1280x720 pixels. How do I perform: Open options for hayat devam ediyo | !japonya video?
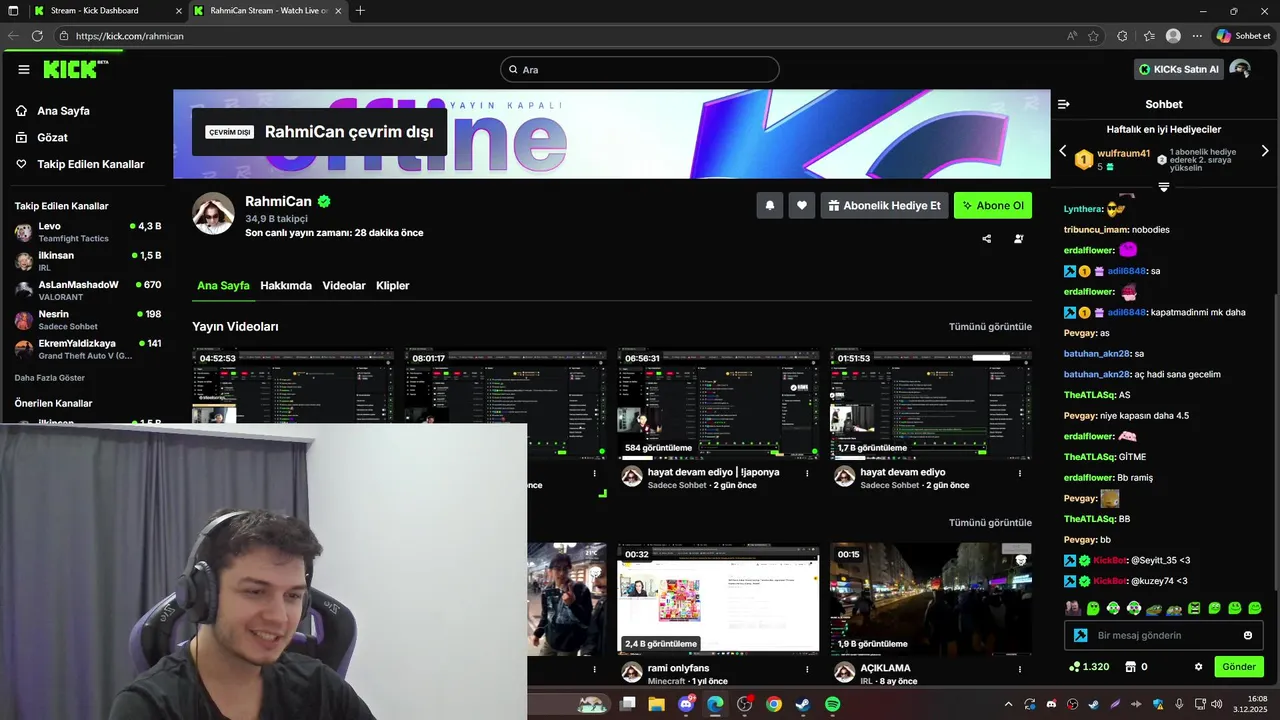pyautogui.click(x=808, y=473)
